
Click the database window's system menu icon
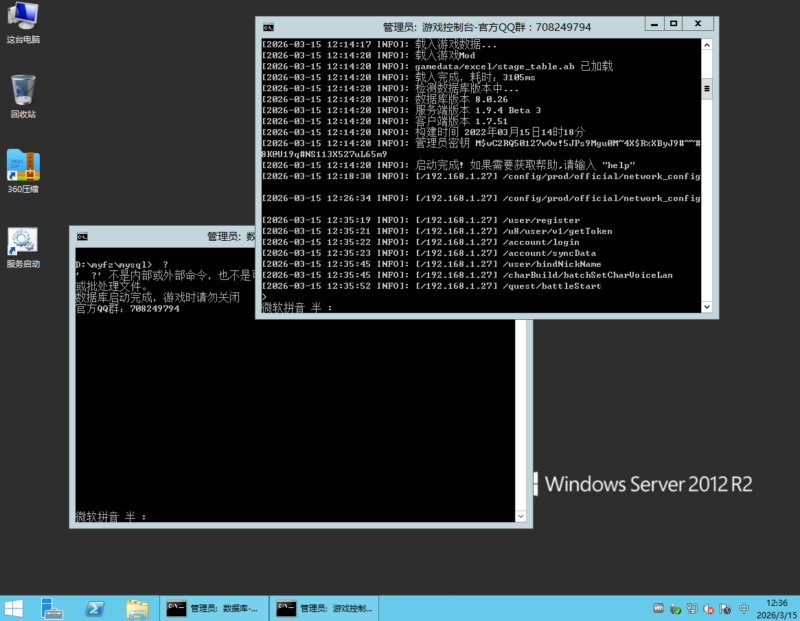[x=84, y=237]
